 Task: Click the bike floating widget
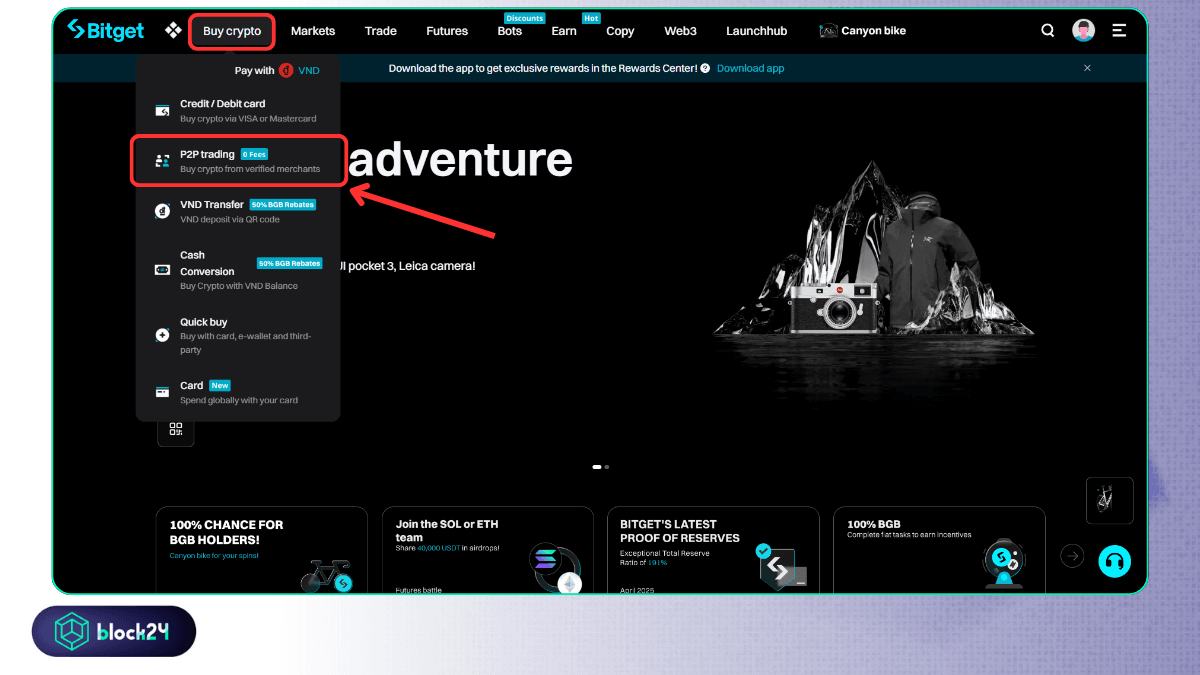point(1110,500)
